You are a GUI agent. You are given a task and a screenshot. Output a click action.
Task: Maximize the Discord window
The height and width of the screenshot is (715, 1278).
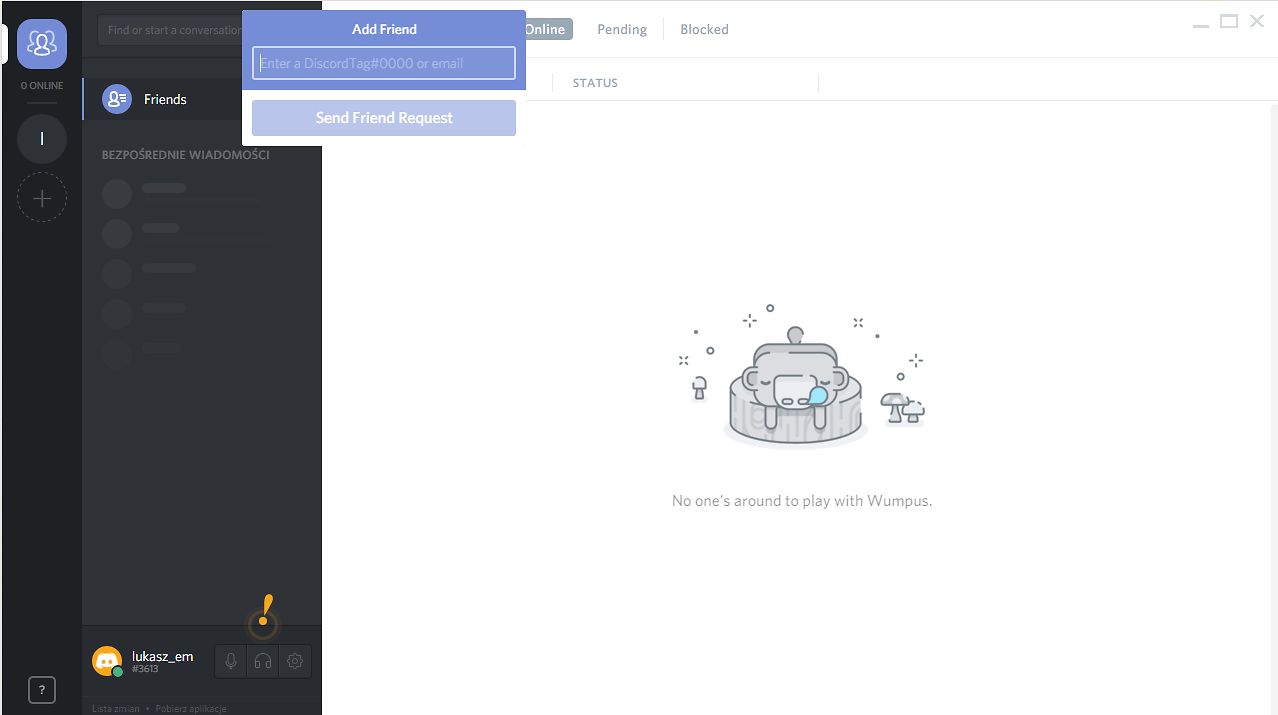tap(1229, 21)
